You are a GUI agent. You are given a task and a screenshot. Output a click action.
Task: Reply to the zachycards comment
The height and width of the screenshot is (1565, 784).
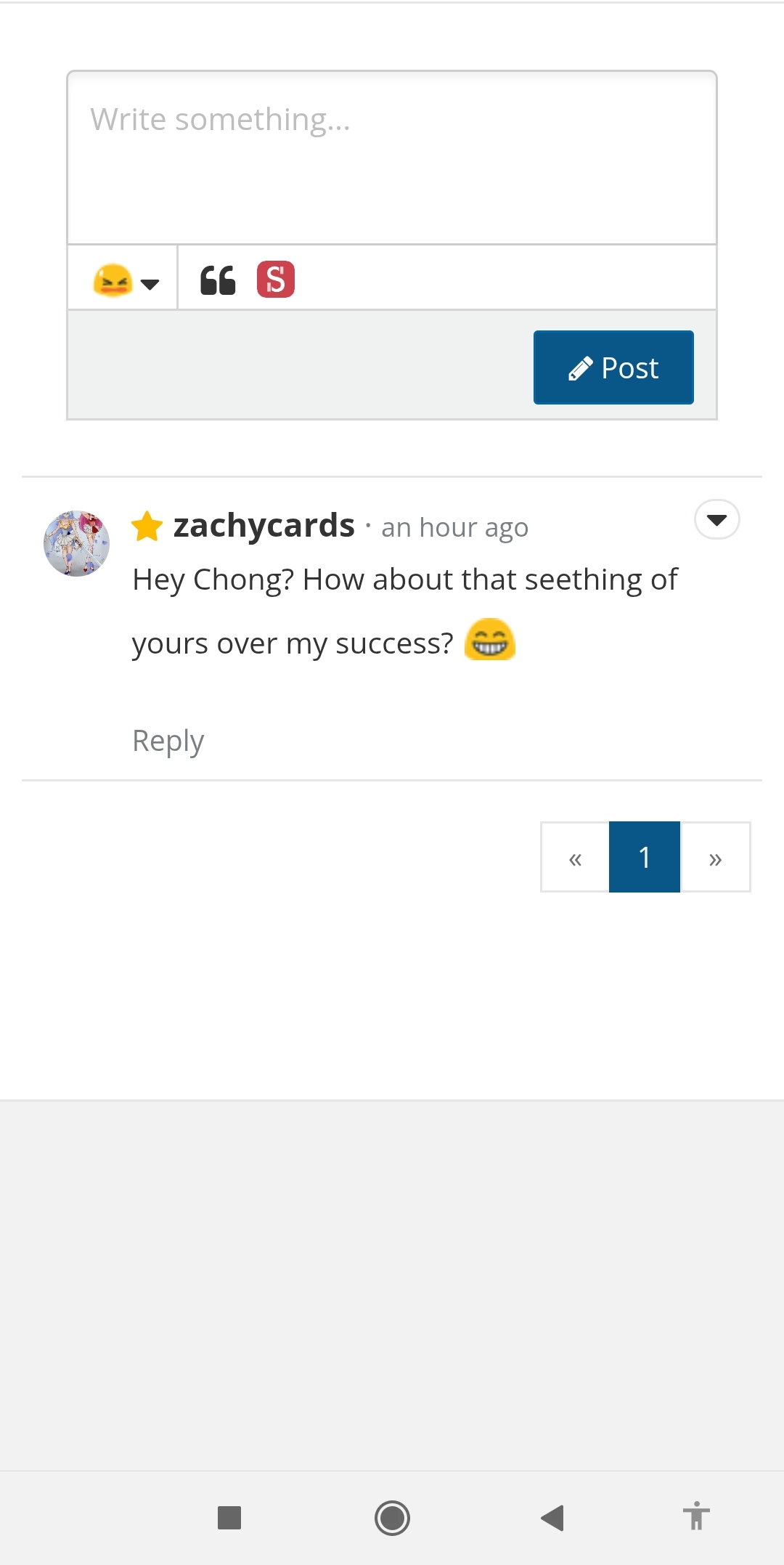coord(168,741)
